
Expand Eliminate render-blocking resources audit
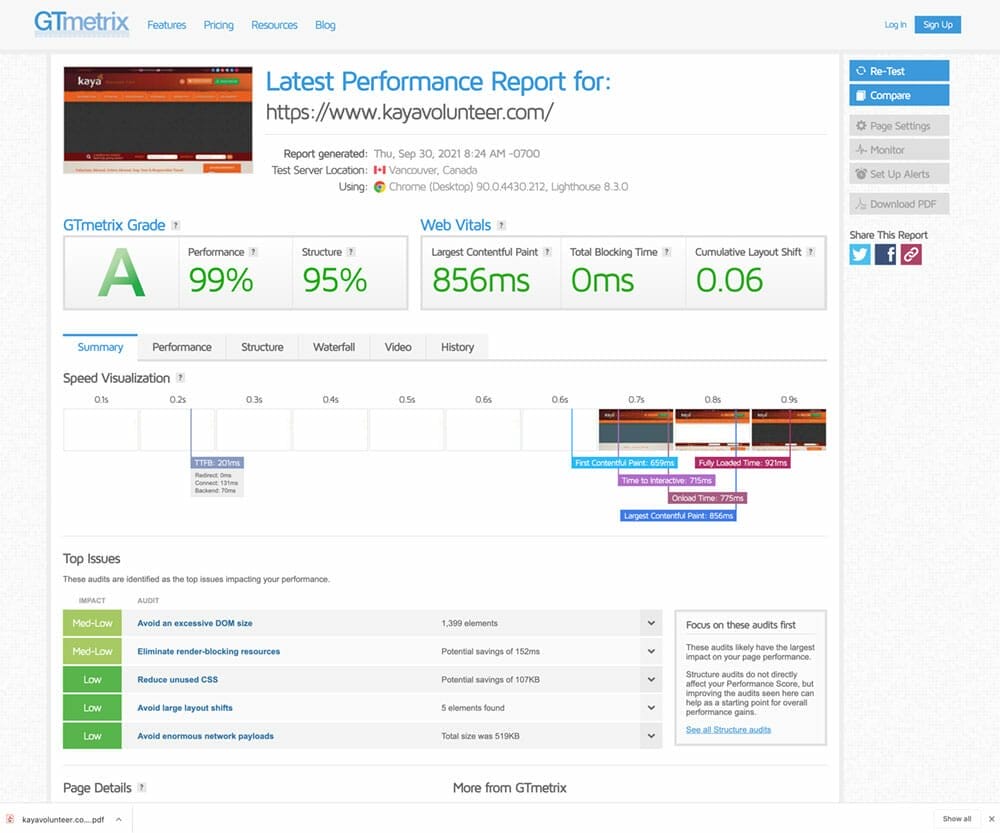(x=651, y=651)
